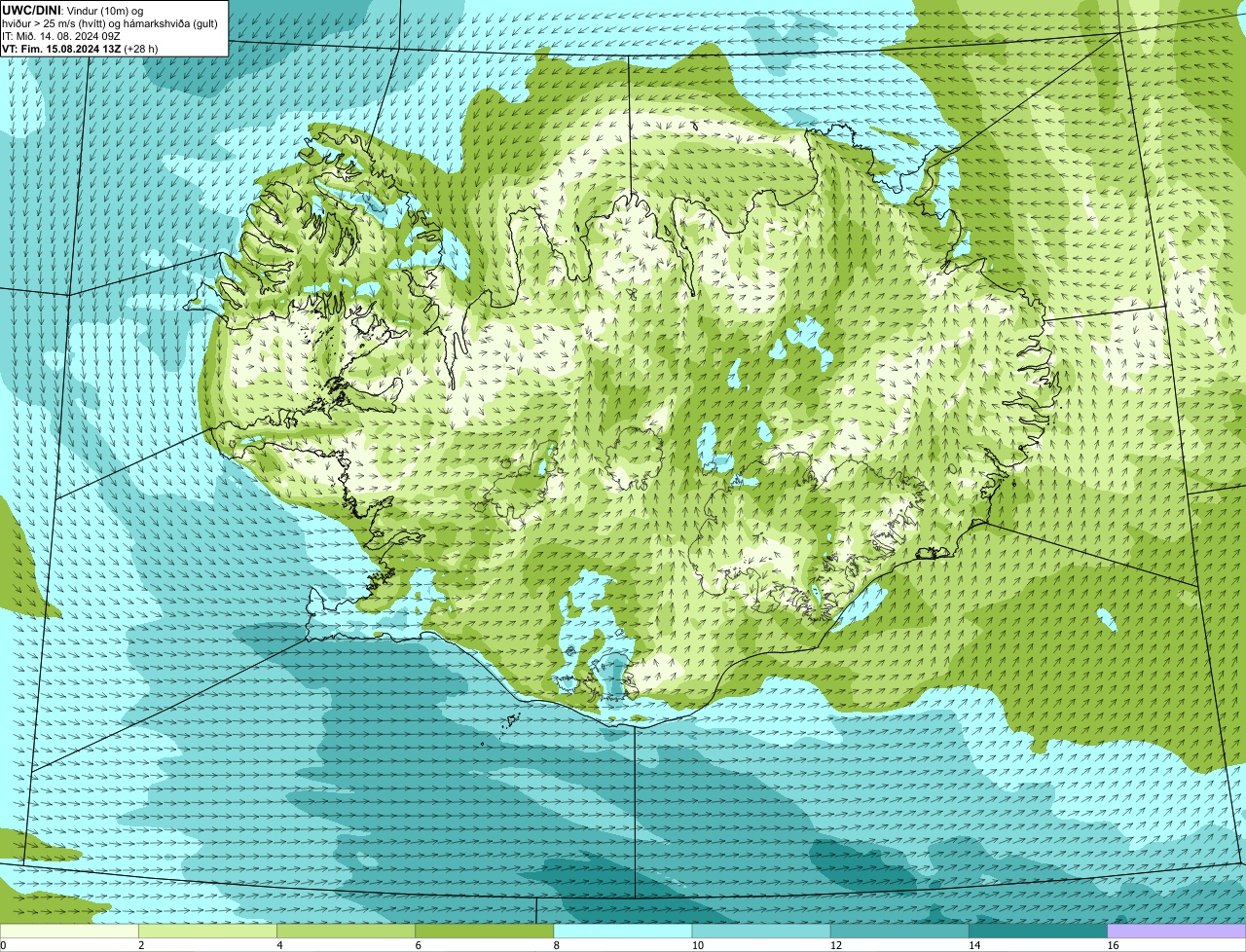Screen dimensions: 1246x952
Task: Click the '14' label on the color scale
Action: tap(974, 945)
